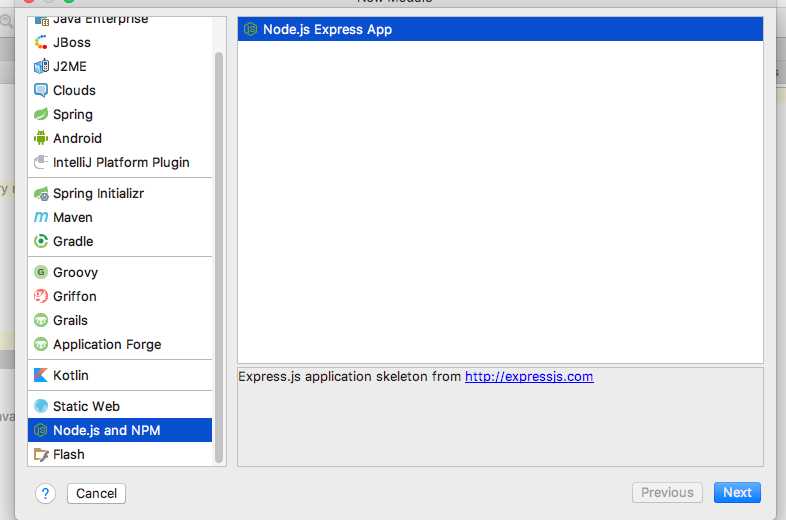Click the Spring Initializr icon
Viewport: 786px width, 520px height.
(x=41, y=194)
